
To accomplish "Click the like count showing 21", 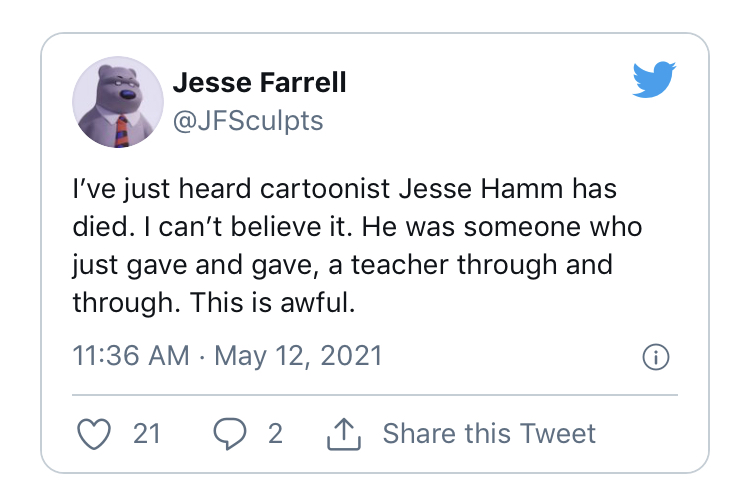I will click(146, 433).
